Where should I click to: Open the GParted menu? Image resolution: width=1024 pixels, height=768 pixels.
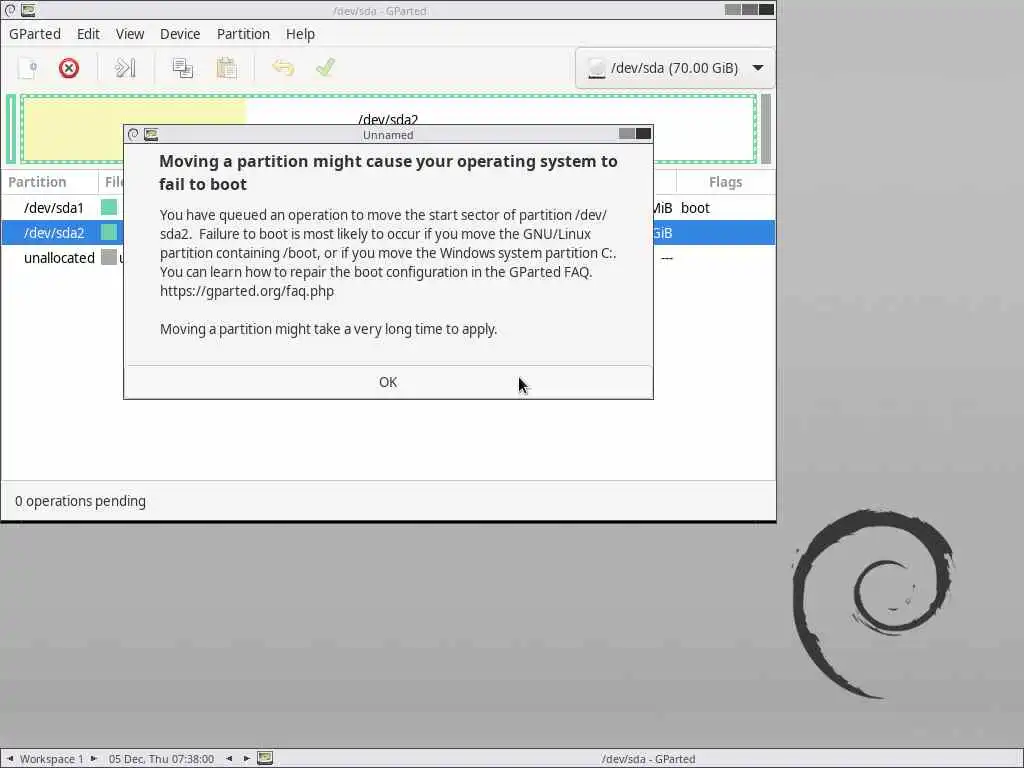35,34
